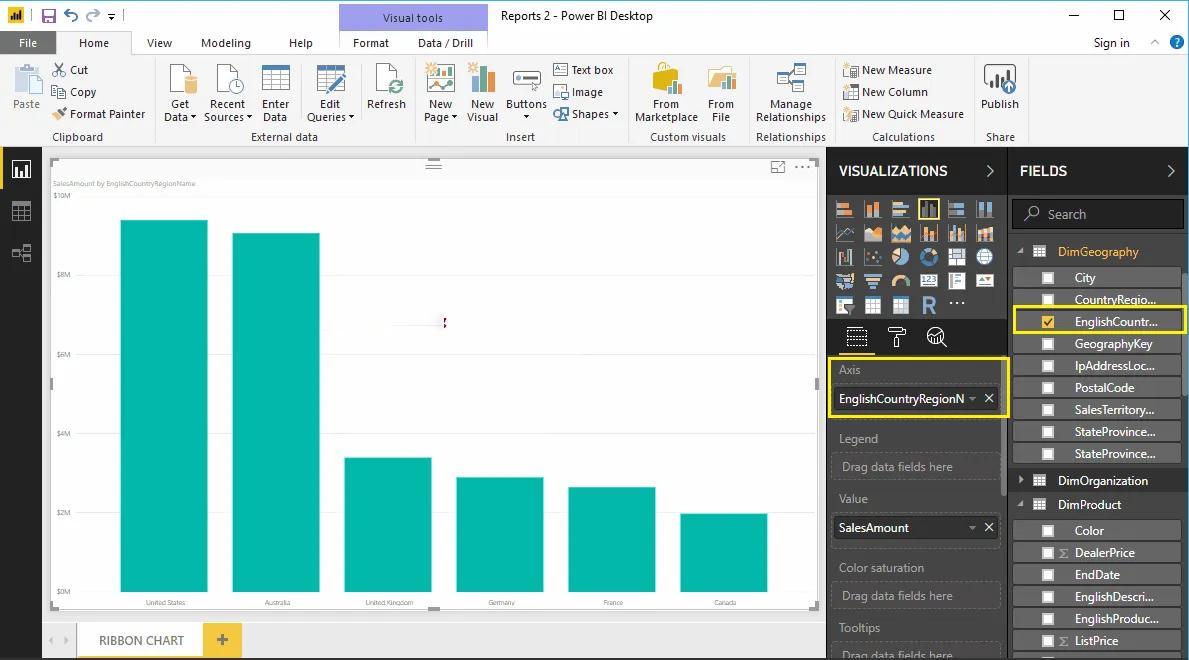Add a new report page
Viewport: 1189px width, 660px height.
(222, 640)
